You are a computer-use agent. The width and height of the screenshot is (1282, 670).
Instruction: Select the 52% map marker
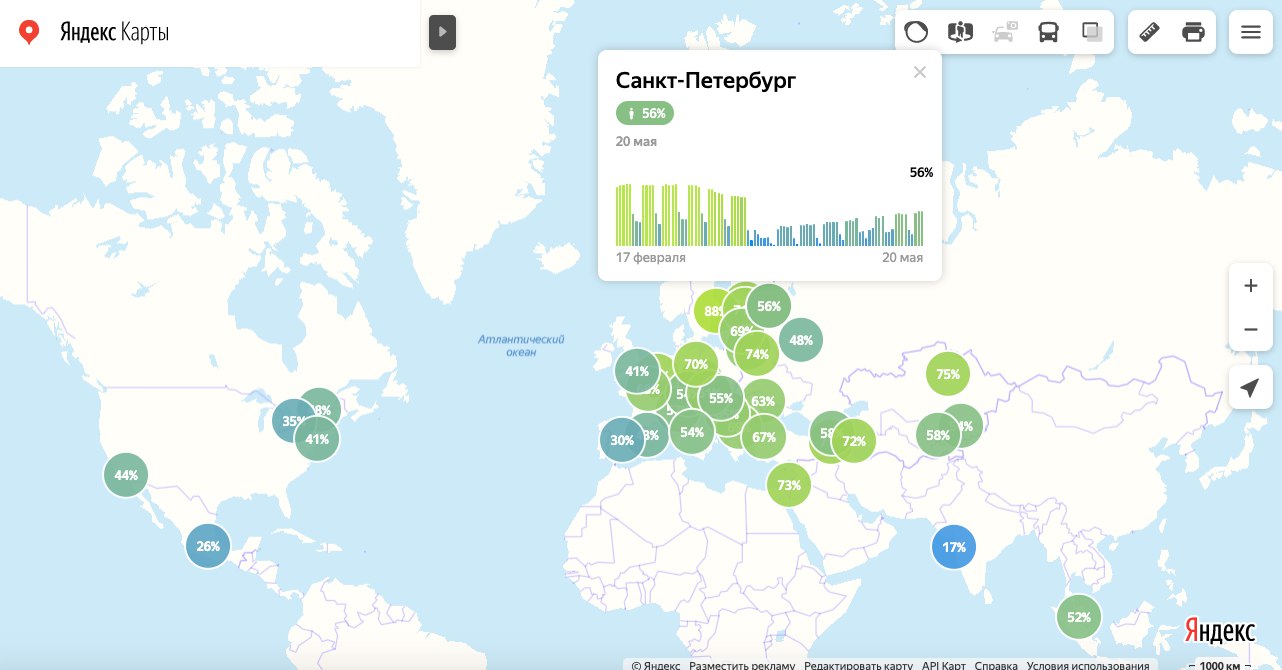pos(1079,617)
